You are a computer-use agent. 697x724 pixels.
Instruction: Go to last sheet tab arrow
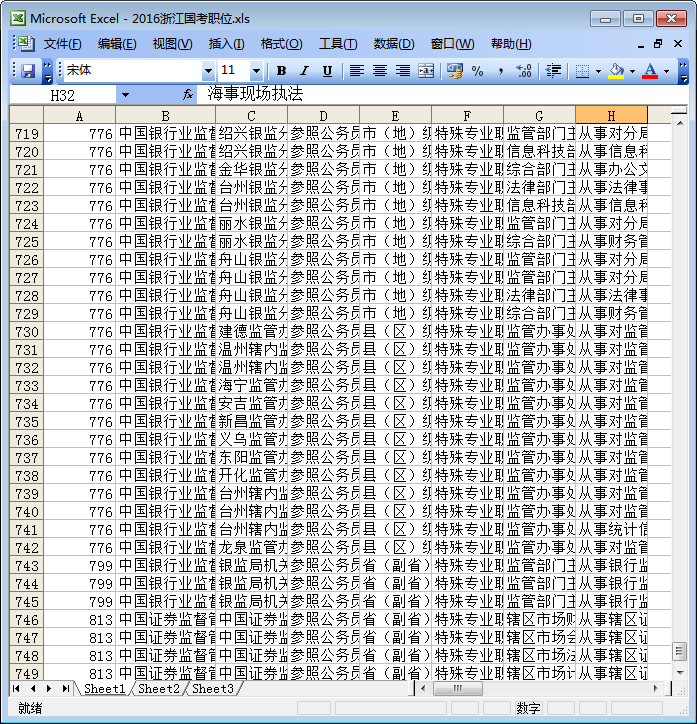[x=65, y=688]
